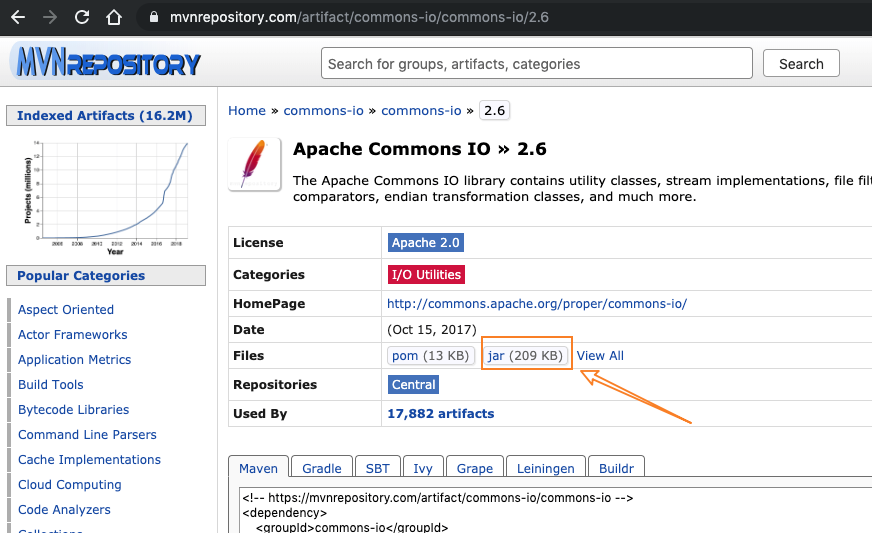Download the pom (13 KB) file

[x=430, y=356]
